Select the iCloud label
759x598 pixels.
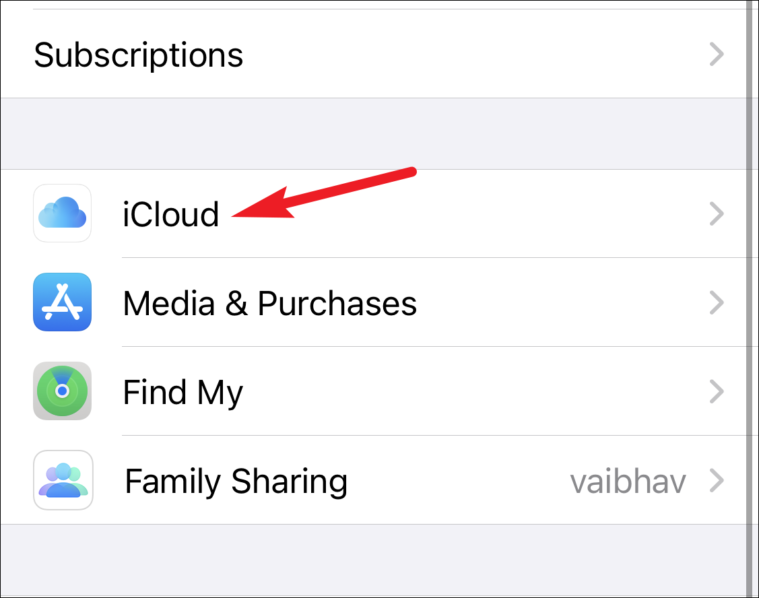(171, 214)
